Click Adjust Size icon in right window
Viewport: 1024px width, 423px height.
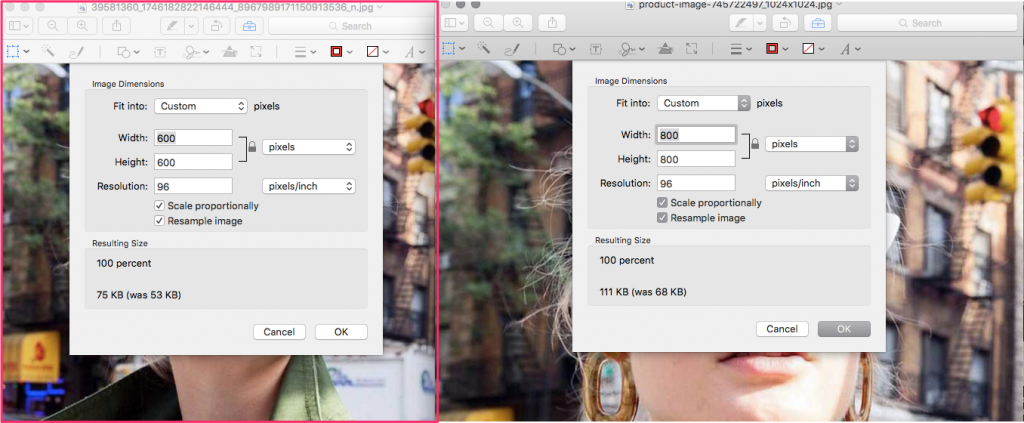[x=692, y=48]
